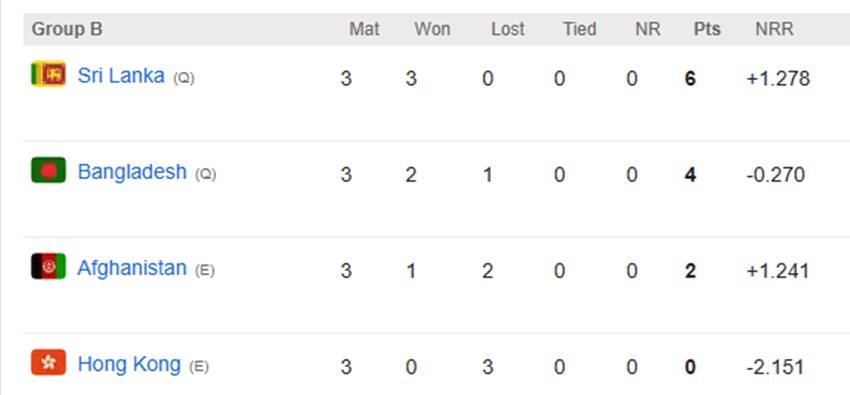
Task: Click the Pts column header
Action: pos(707,29)
